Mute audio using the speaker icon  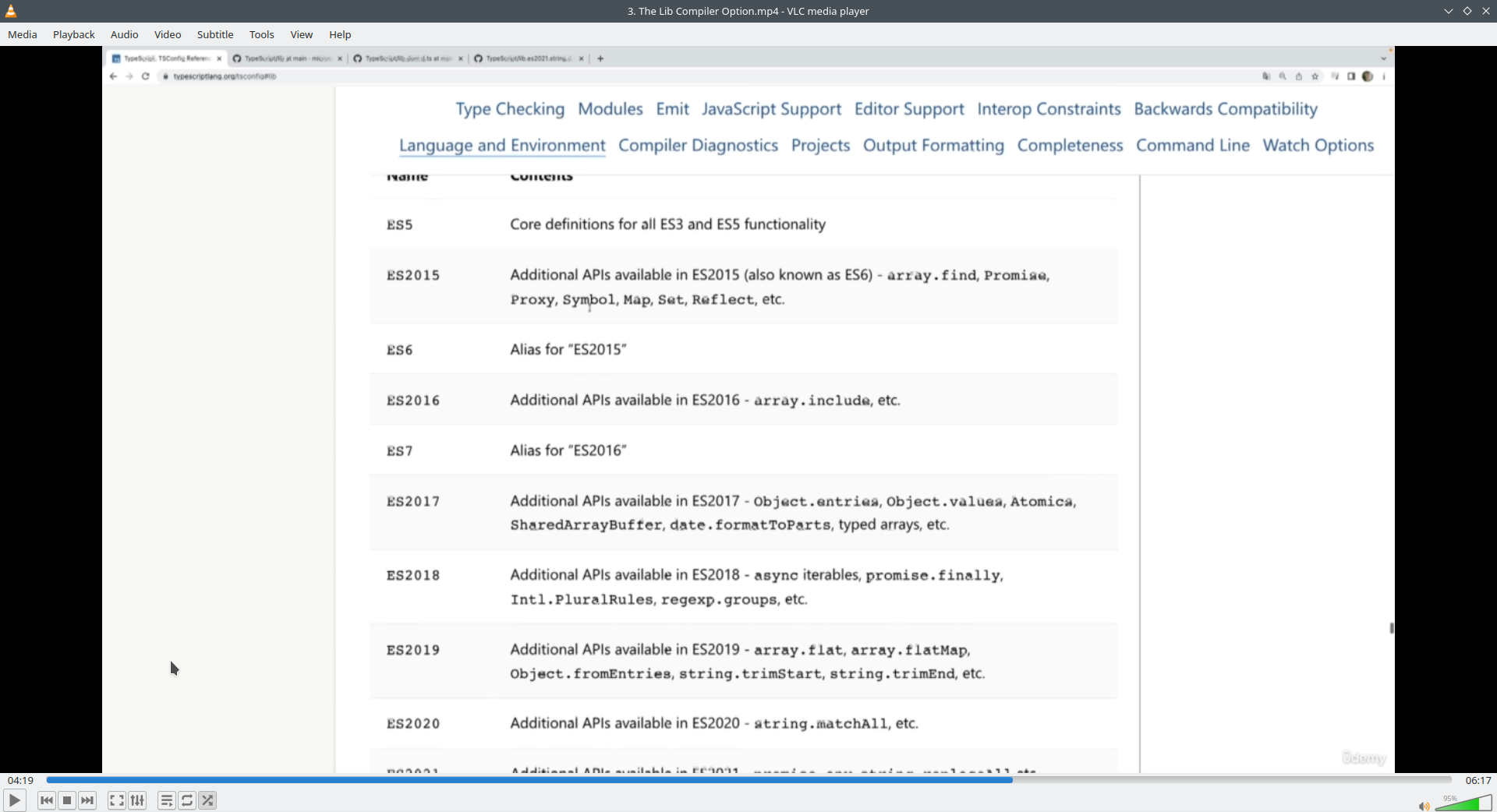(1424, 806)
